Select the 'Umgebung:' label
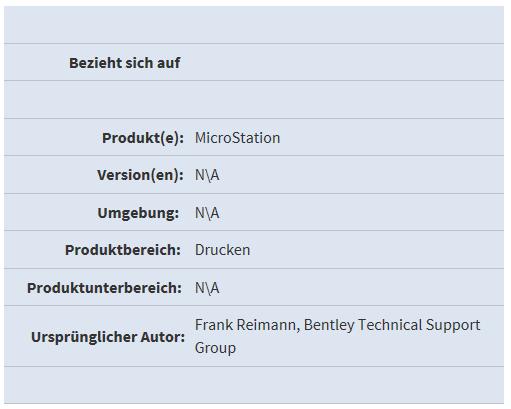This screenshot has width=511, height=409. [x=138, y=213]
